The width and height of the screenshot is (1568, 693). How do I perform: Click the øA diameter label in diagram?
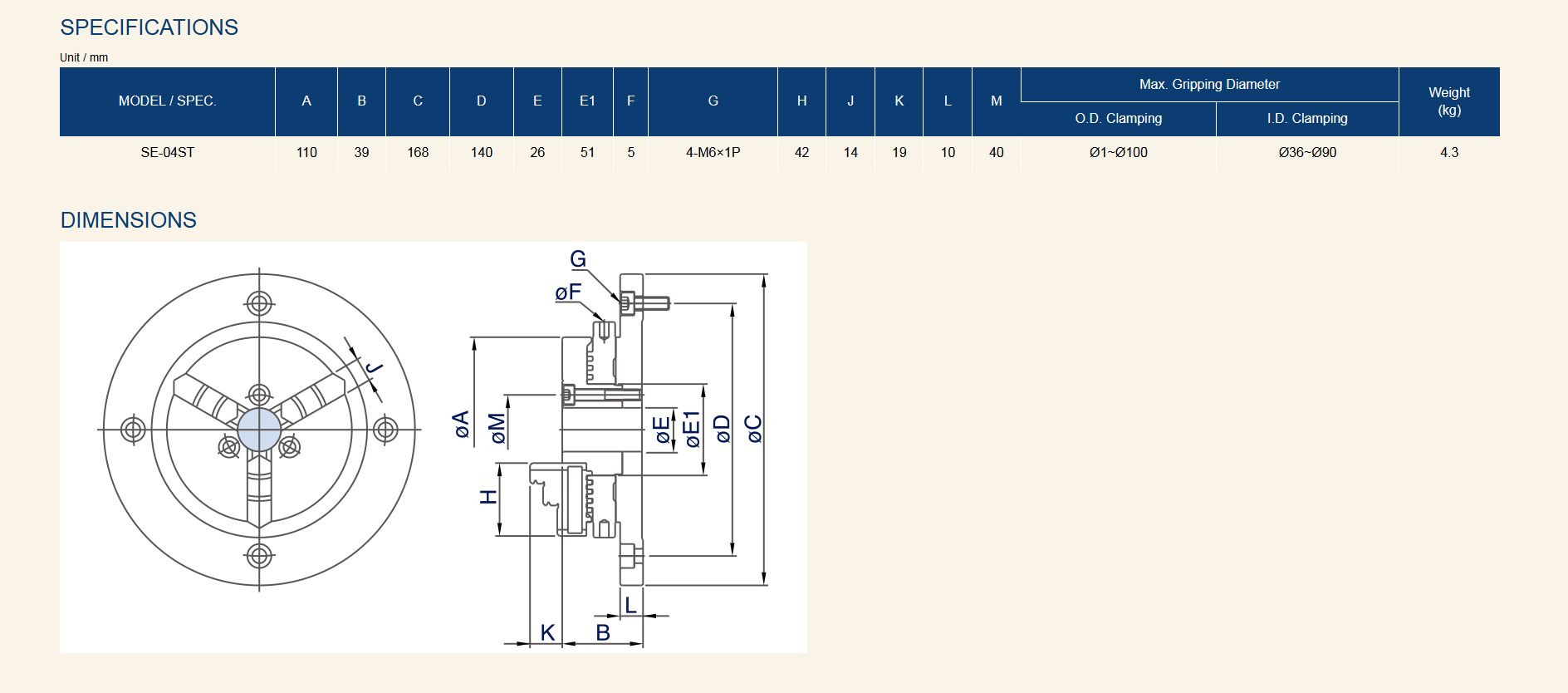[462, 425]
